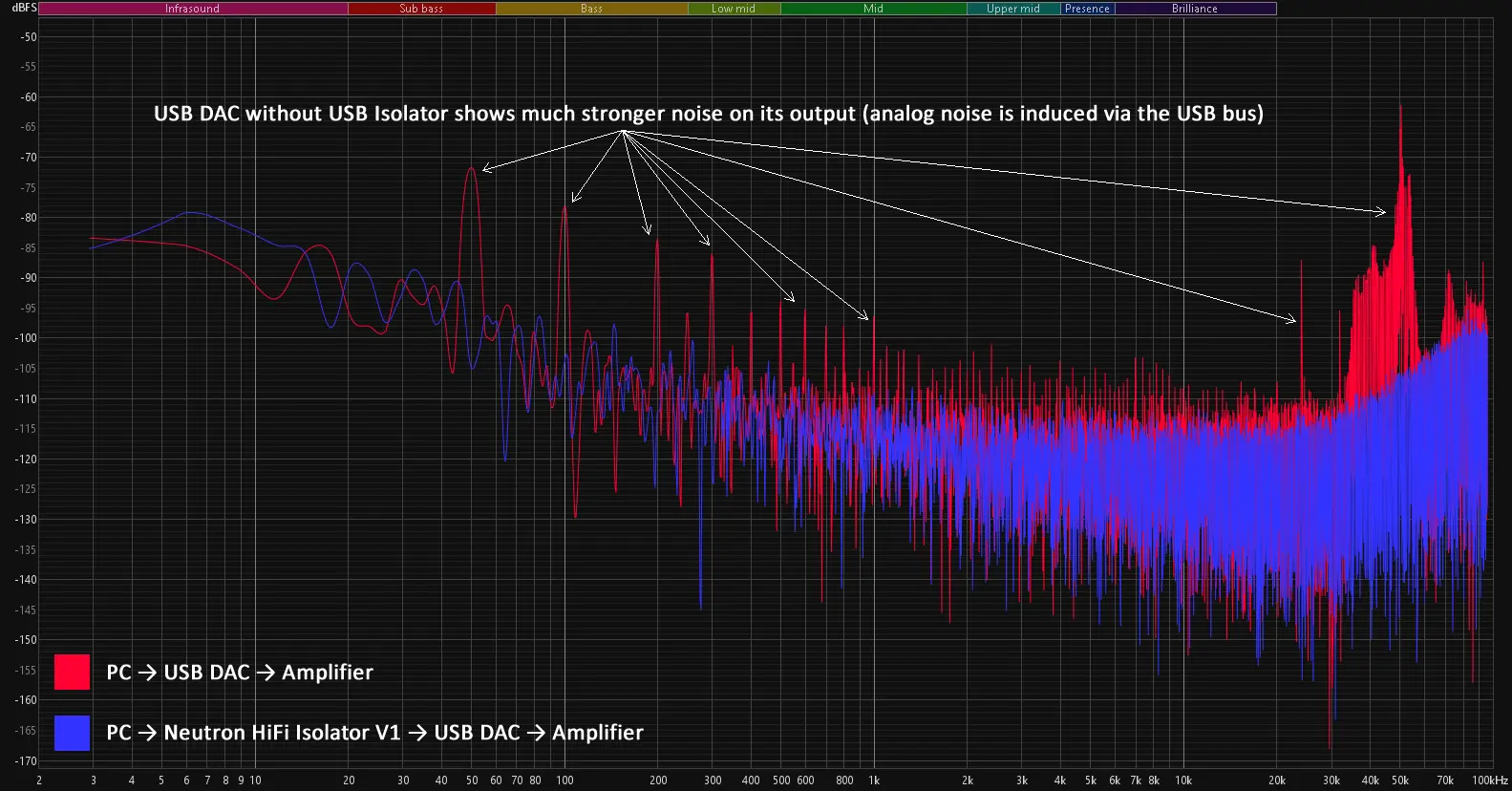1512x791 pixels.
Task: Click the blue legend color swatch
Action: (72, 733)
